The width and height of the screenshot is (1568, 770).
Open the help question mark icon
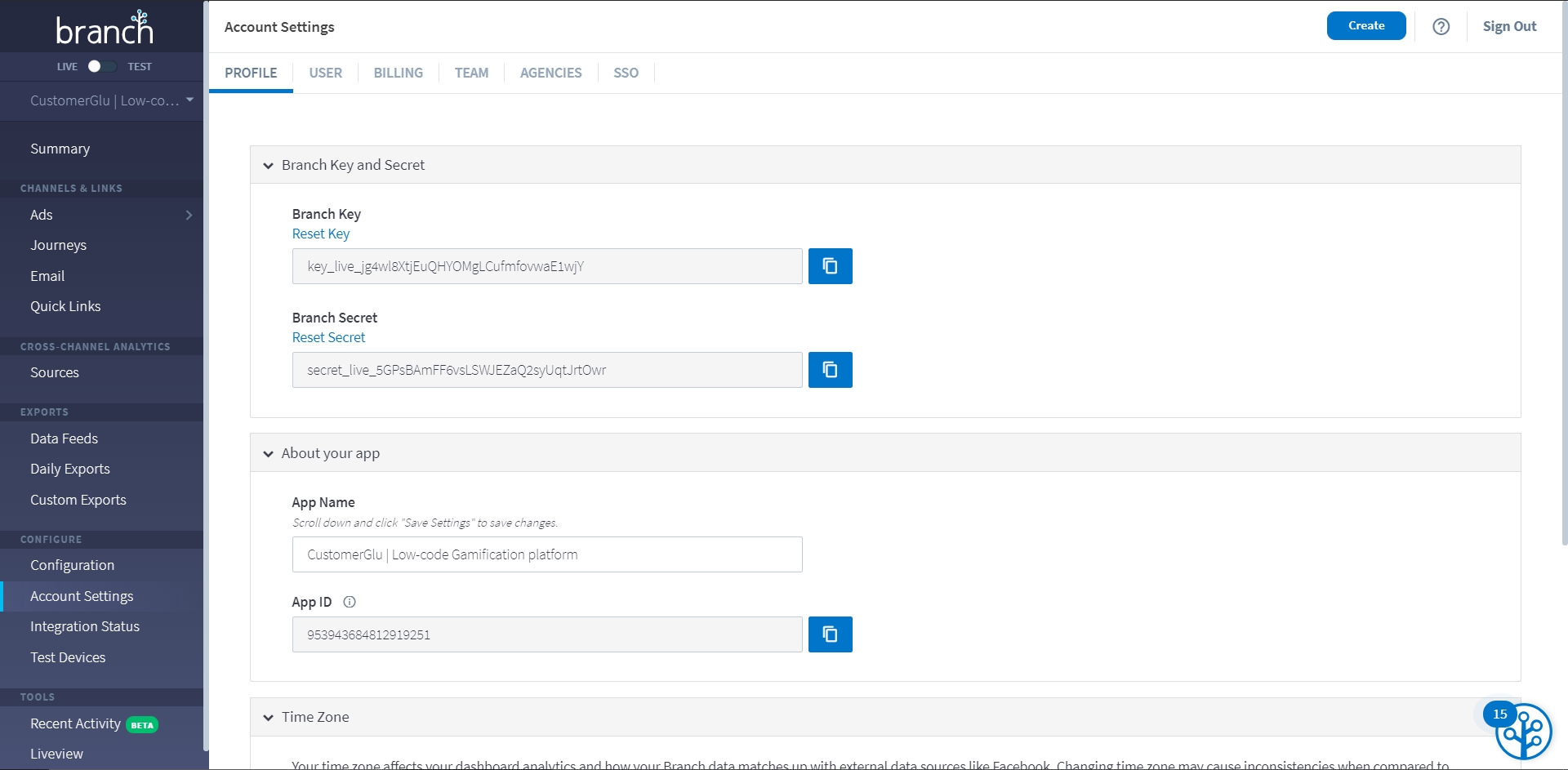pyautogui.click(x=1441, y=26)
